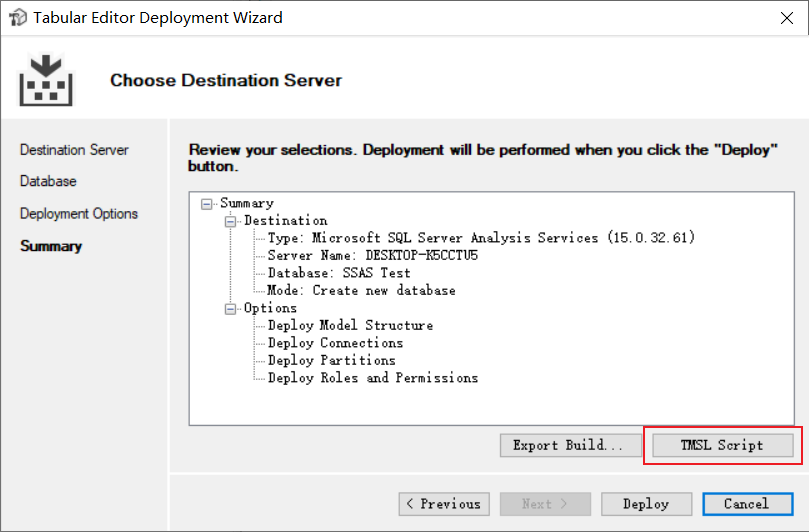Screen dimensions: 809x532
Task: Select Mode: Create new database row
Action: [x=361, y=291]
